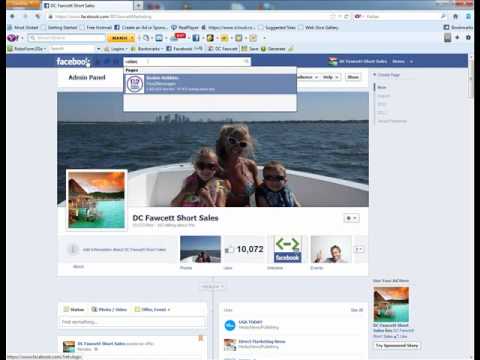The width and height of the screenshot is (480, 360).
Task: Open the RoboForm toolbar menu
Action: point(27,49)
